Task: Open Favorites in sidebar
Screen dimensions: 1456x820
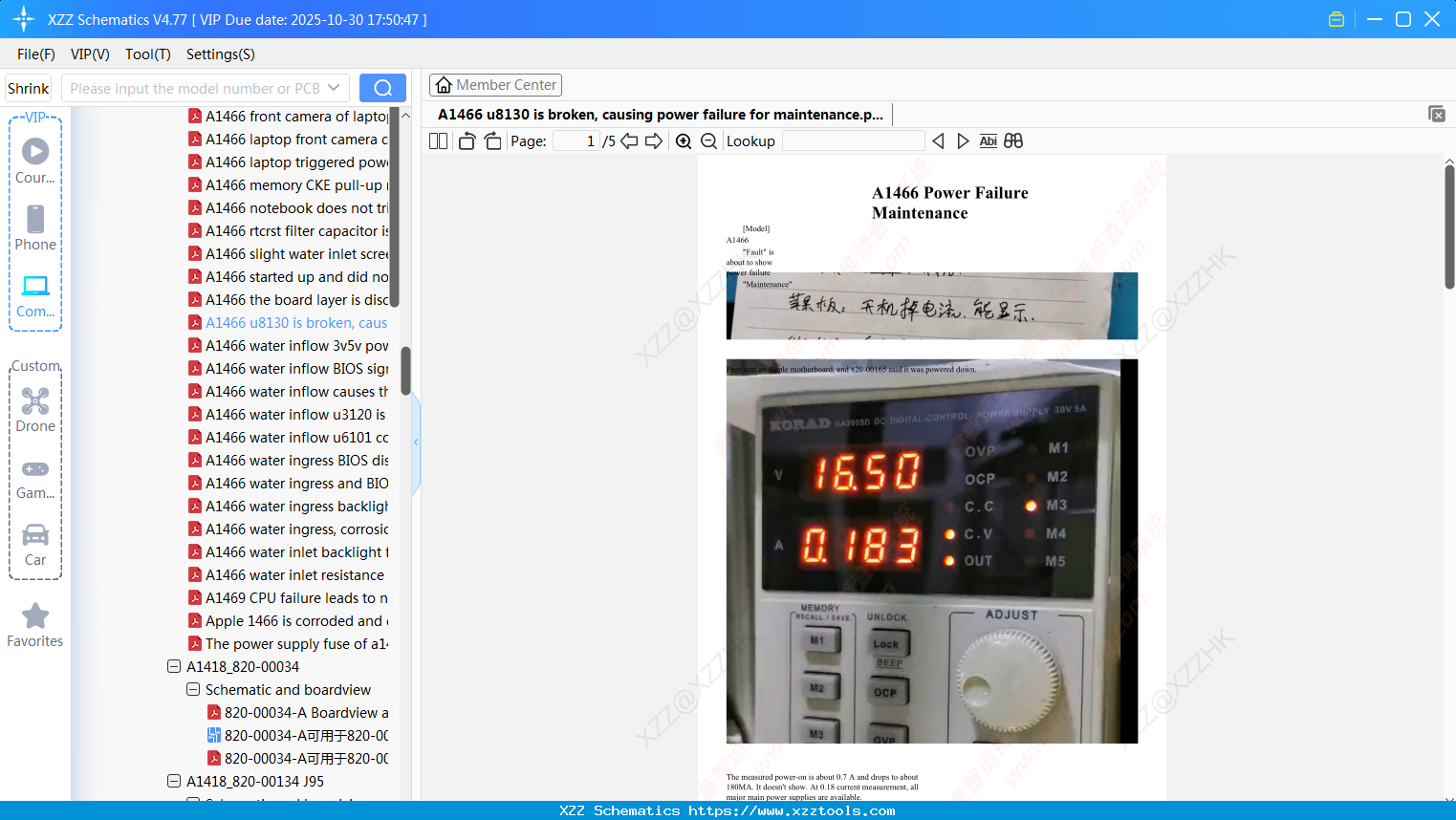Action: [35, 625]
